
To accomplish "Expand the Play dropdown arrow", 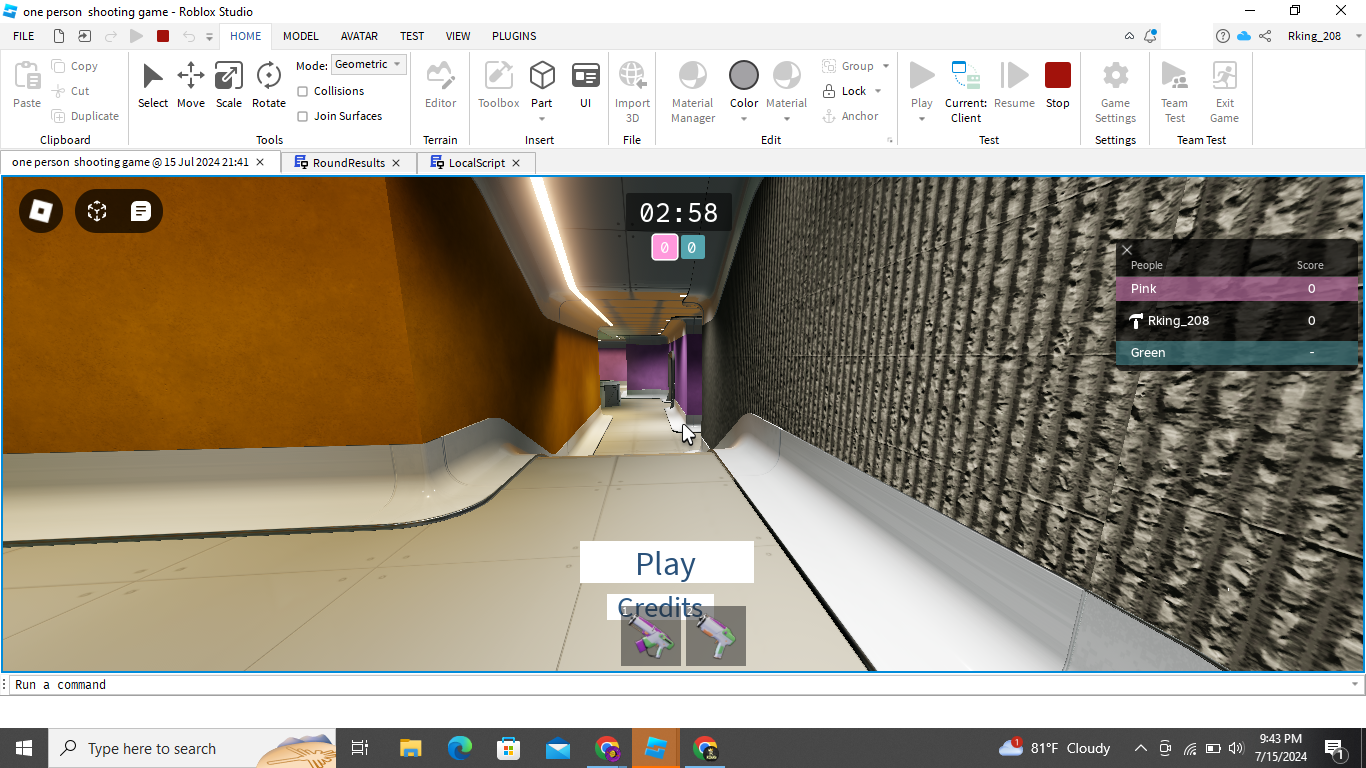I will coord(922,119).
